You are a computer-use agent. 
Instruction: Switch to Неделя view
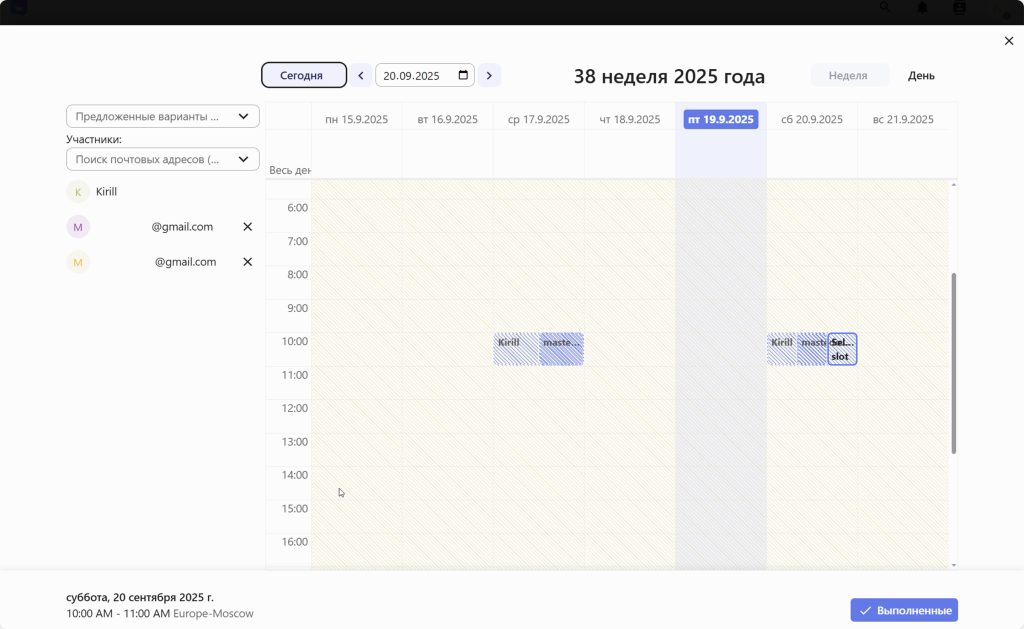(x=848, y=76)
